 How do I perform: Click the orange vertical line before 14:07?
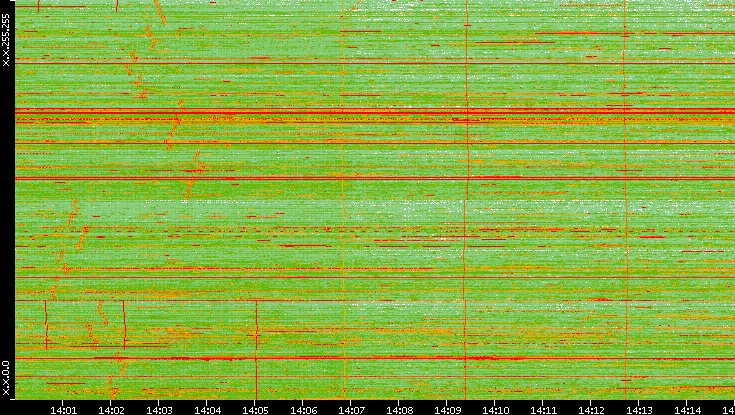coord(343,199)
